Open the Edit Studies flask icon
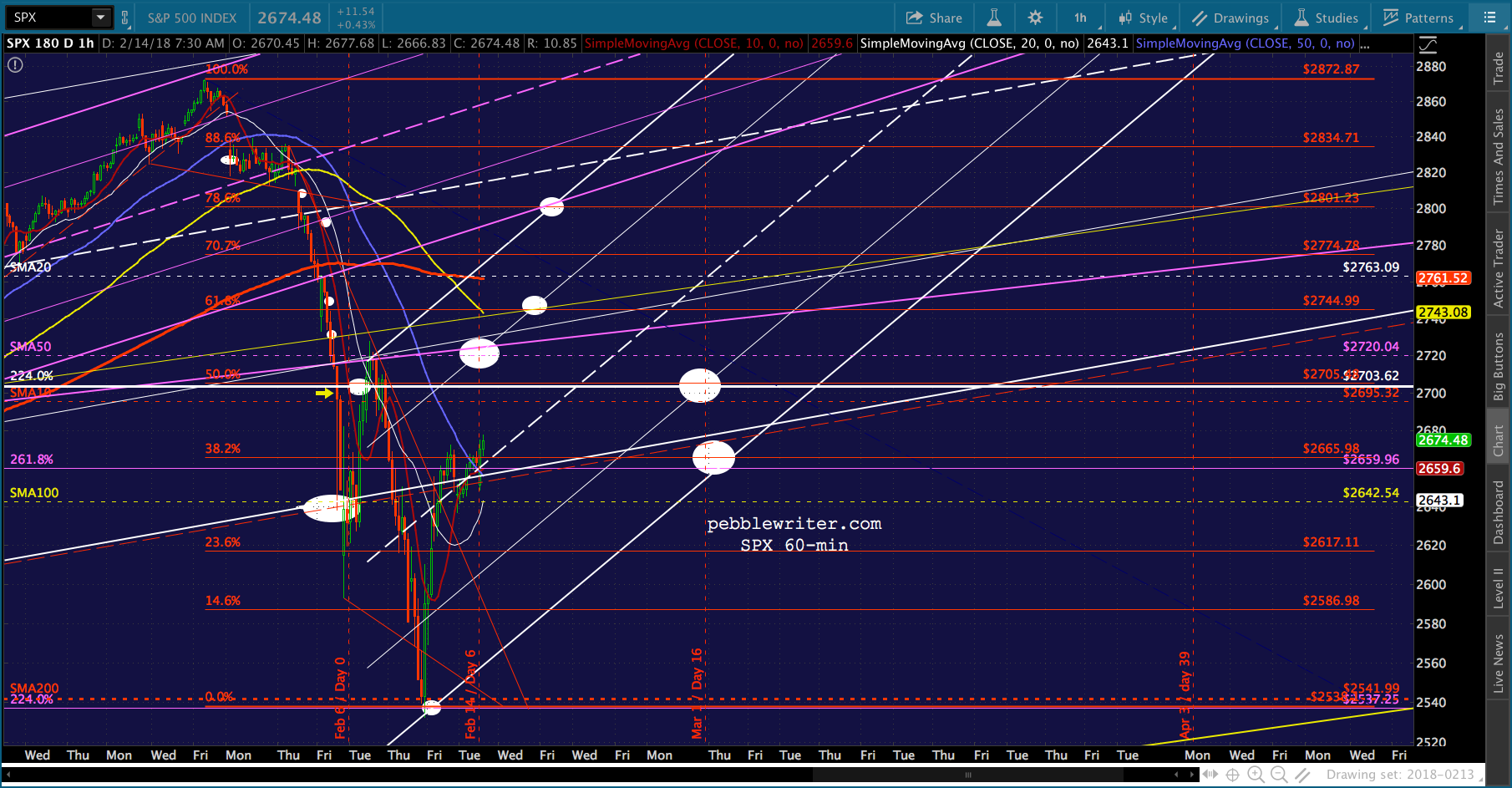Image resolution: width=1512 pixels, height=788 pixels. [x=994, y=18]
